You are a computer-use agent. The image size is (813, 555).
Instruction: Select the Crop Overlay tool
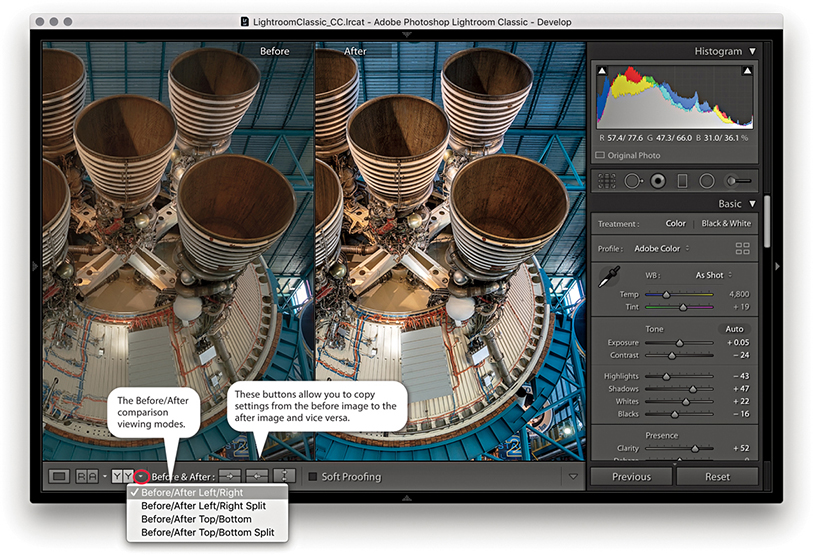point(606,181)
